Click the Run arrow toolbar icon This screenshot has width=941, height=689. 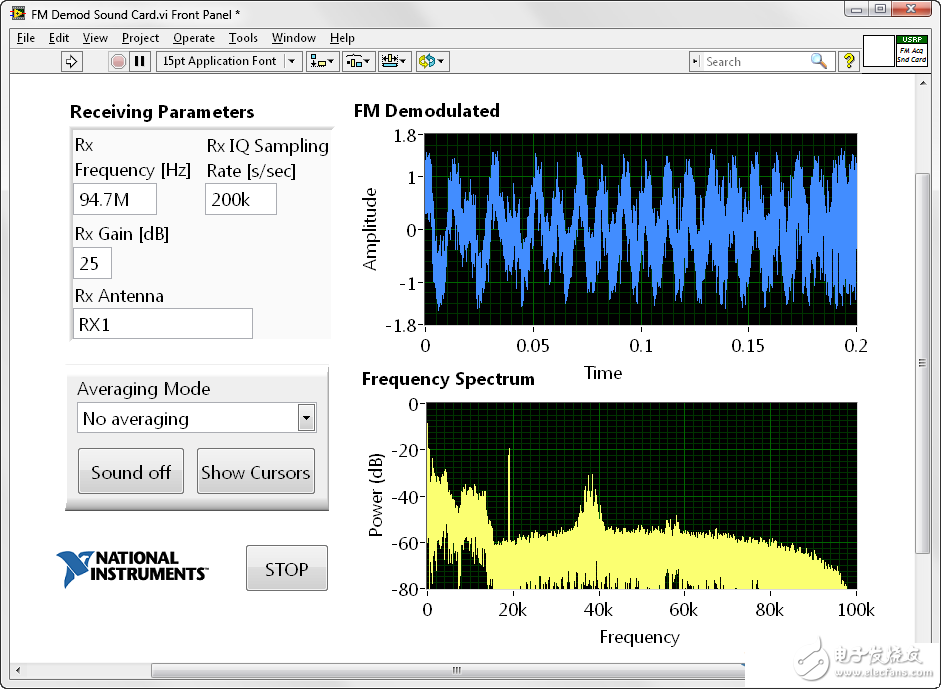click(71, 61)
